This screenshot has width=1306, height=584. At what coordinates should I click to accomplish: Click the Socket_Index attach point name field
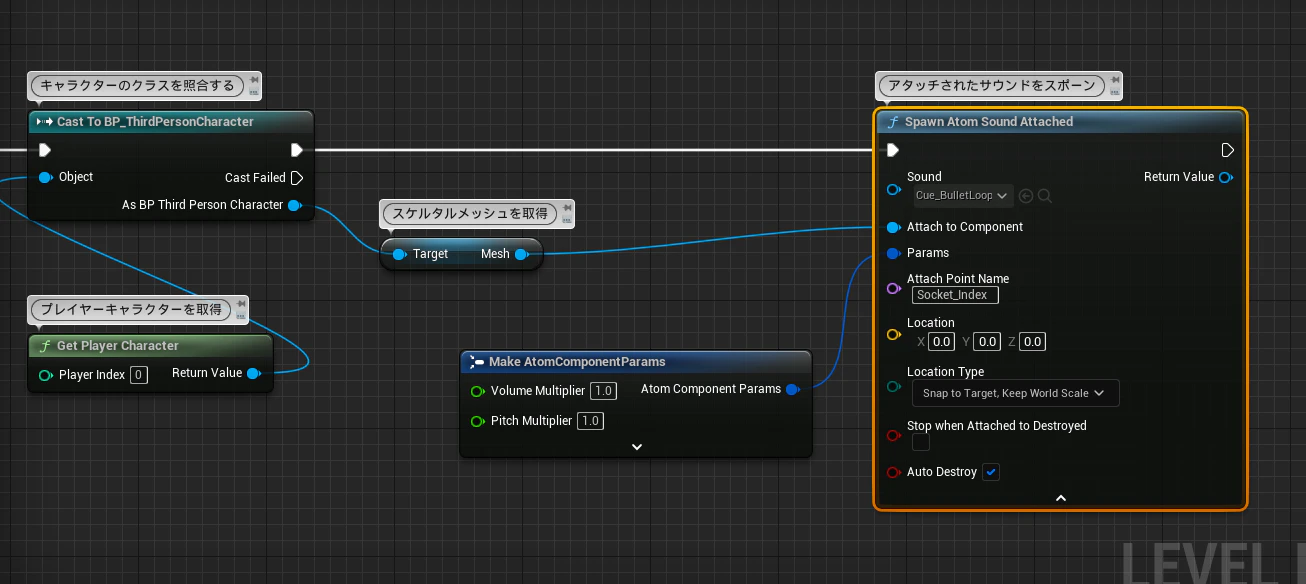click(955, 295)
